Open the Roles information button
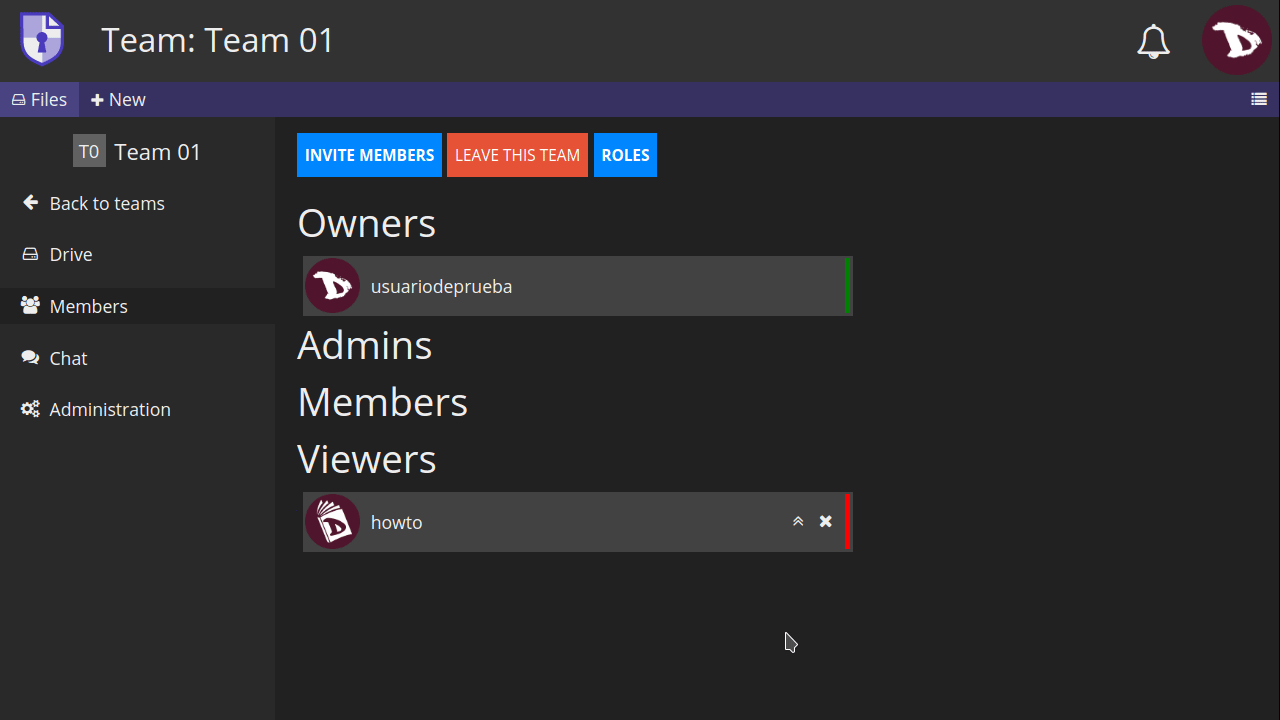The width and height of the screenshot is (1280, 720). (x=625, y=155)
